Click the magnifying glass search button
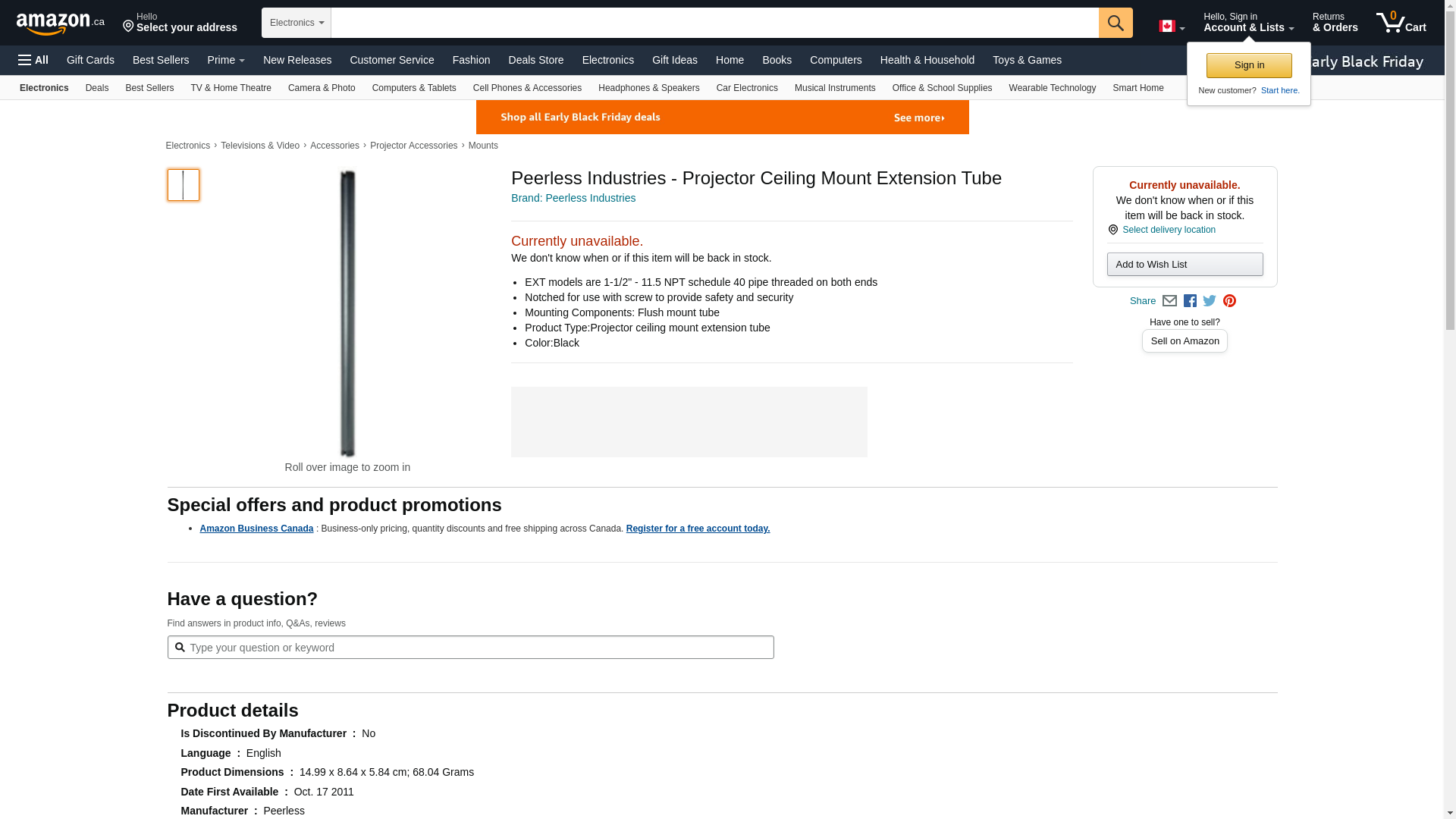This screenshot has height=819, width=1456. (1115, 23)
